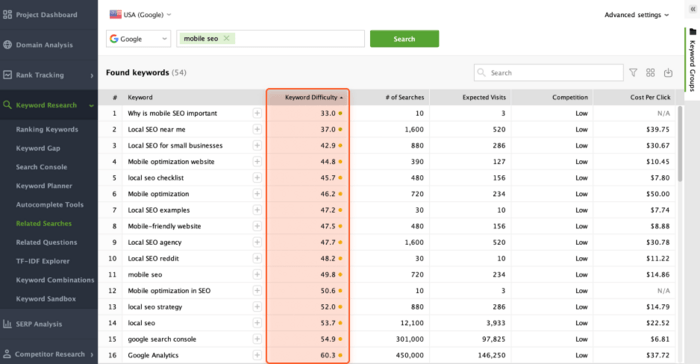This screenshot has height=364, width=700.
Task: Click the Domain Analysis globe icon
Action: coord(8,45)
